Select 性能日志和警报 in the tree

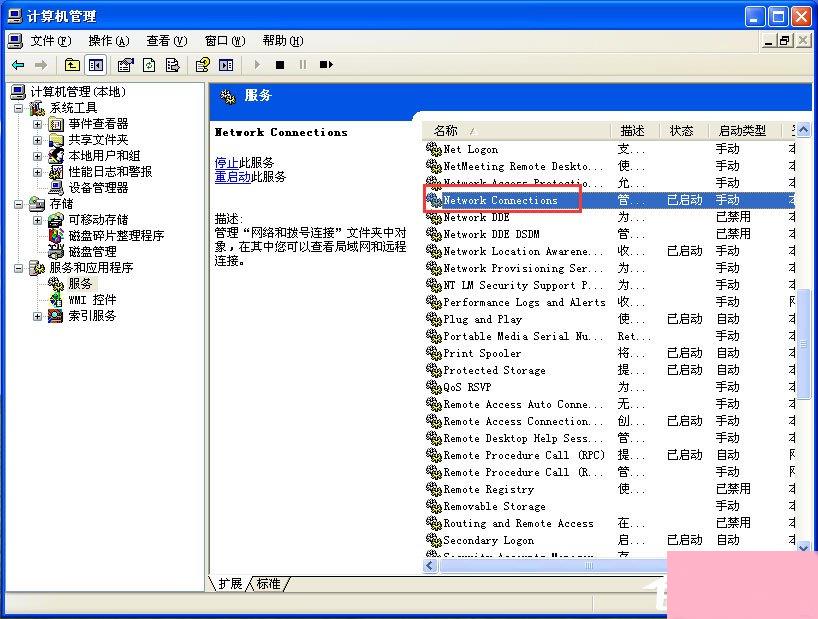[x=110, y=172]
